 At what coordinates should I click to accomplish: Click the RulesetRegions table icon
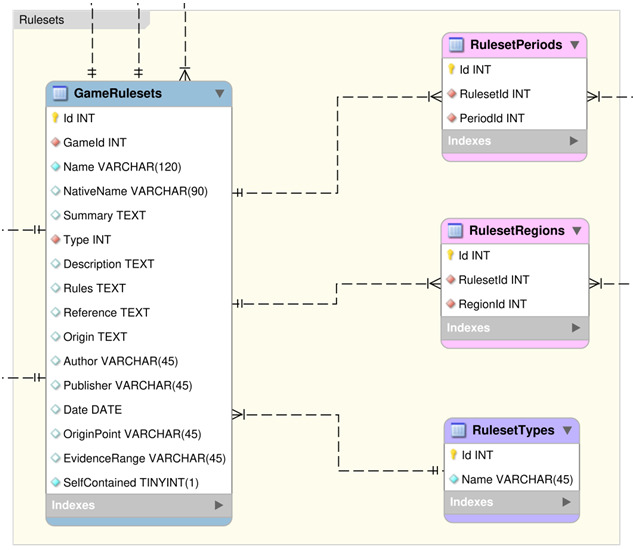tap(456, 231)
